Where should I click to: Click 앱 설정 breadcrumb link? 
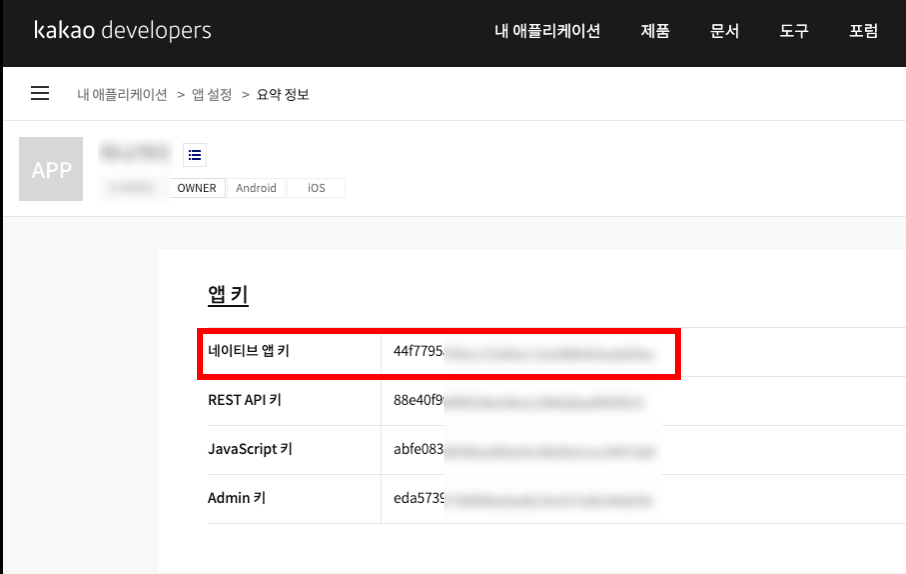[212, 94]
